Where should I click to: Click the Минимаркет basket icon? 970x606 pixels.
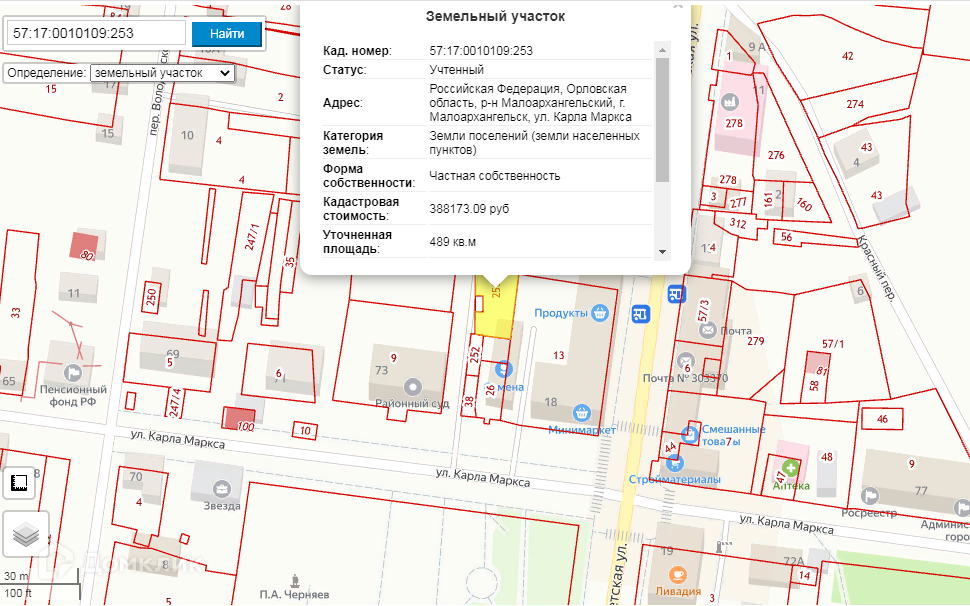pyautogui.click(x=580, y=412)
